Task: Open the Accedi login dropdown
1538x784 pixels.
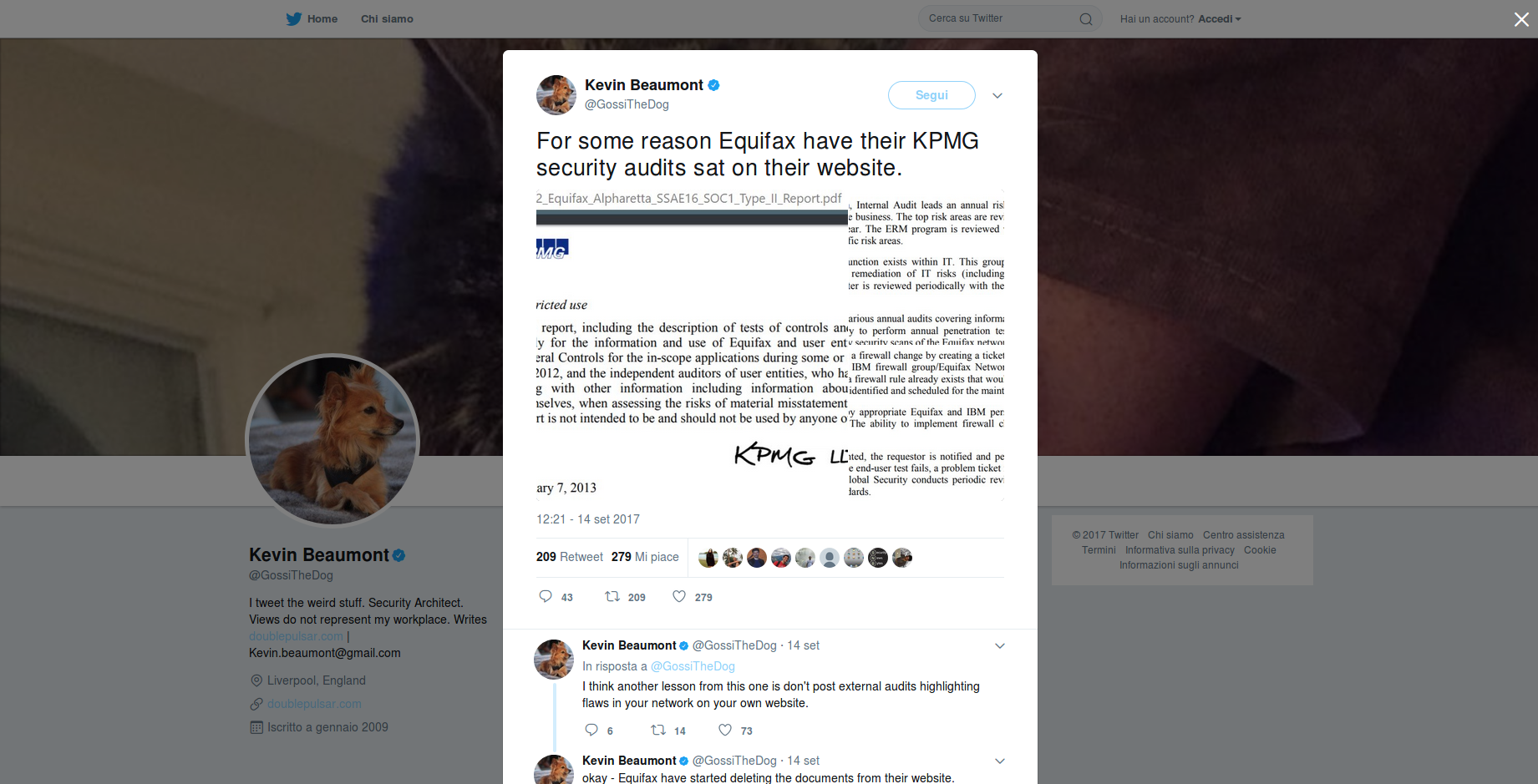Action: click(x=1220, y=19)
